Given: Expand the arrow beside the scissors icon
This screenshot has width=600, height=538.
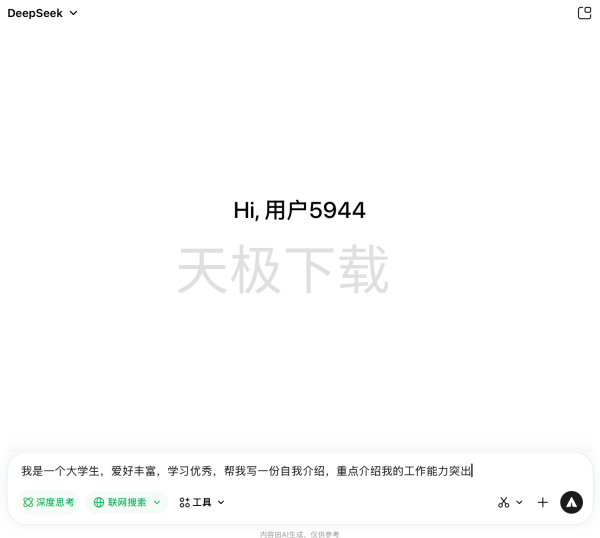Looking at the screenshot, I should (x=519, y=502).
